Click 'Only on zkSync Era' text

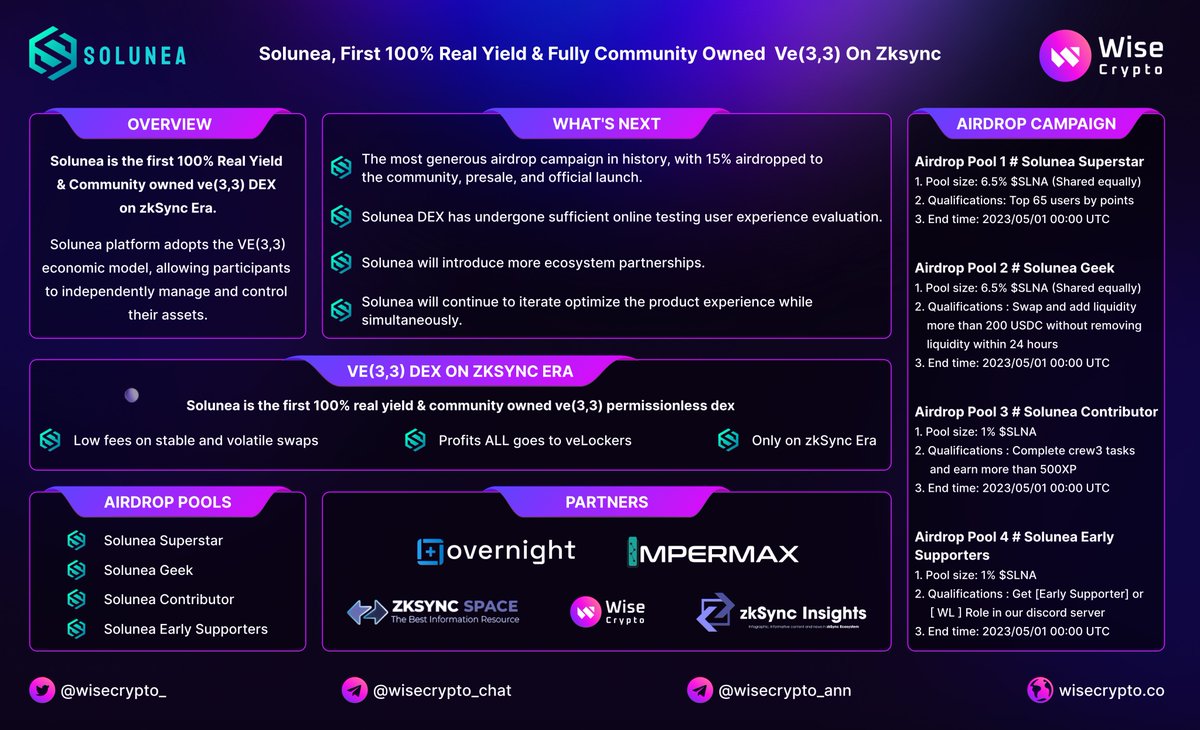coord(814,440)
